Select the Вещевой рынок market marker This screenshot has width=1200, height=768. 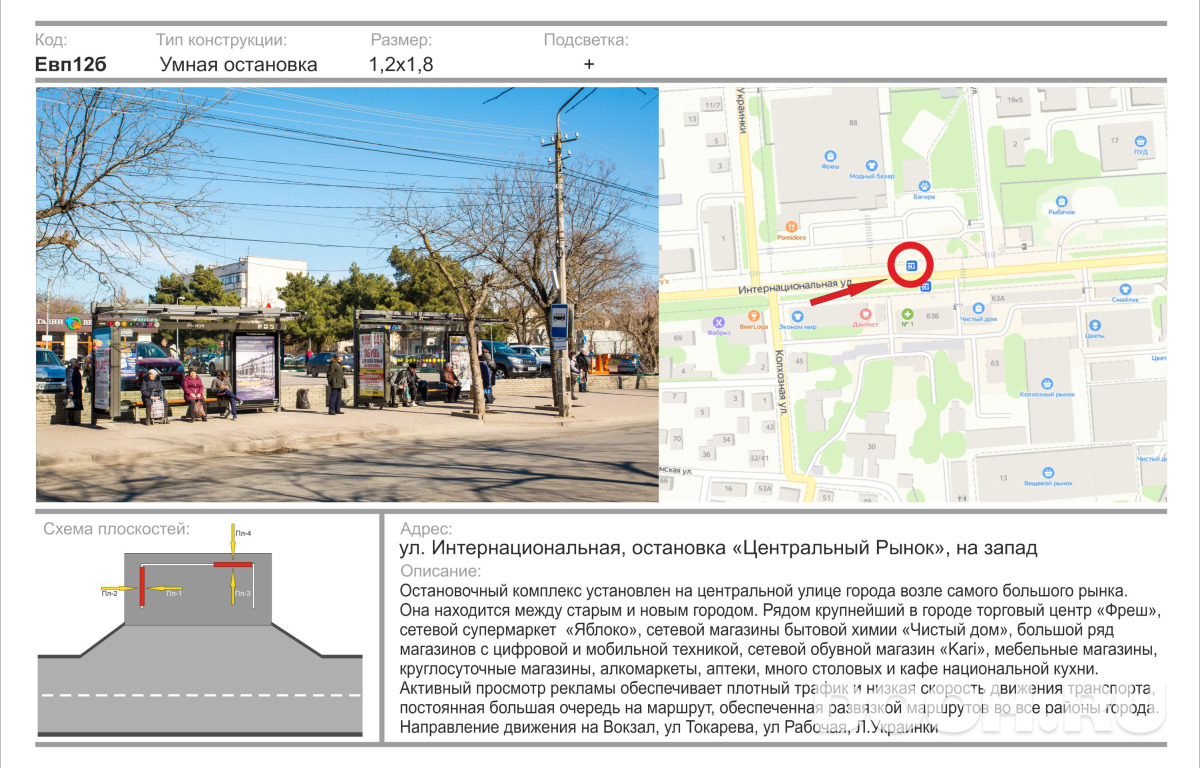coord(1048,472)
